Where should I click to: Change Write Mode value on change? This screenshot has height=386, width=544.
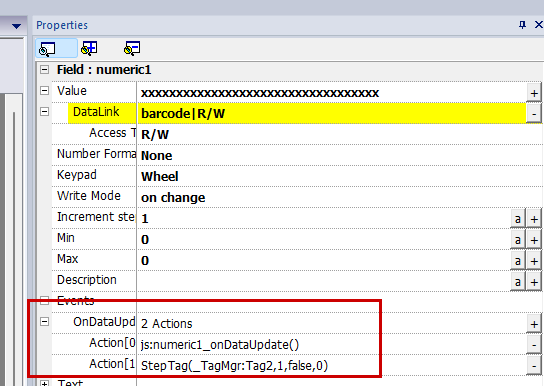340,198
